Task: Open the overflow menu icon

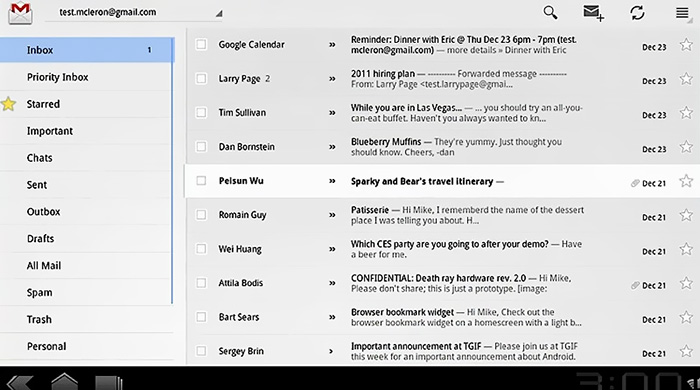Action: pyautogui.click(x=682, y=12)
